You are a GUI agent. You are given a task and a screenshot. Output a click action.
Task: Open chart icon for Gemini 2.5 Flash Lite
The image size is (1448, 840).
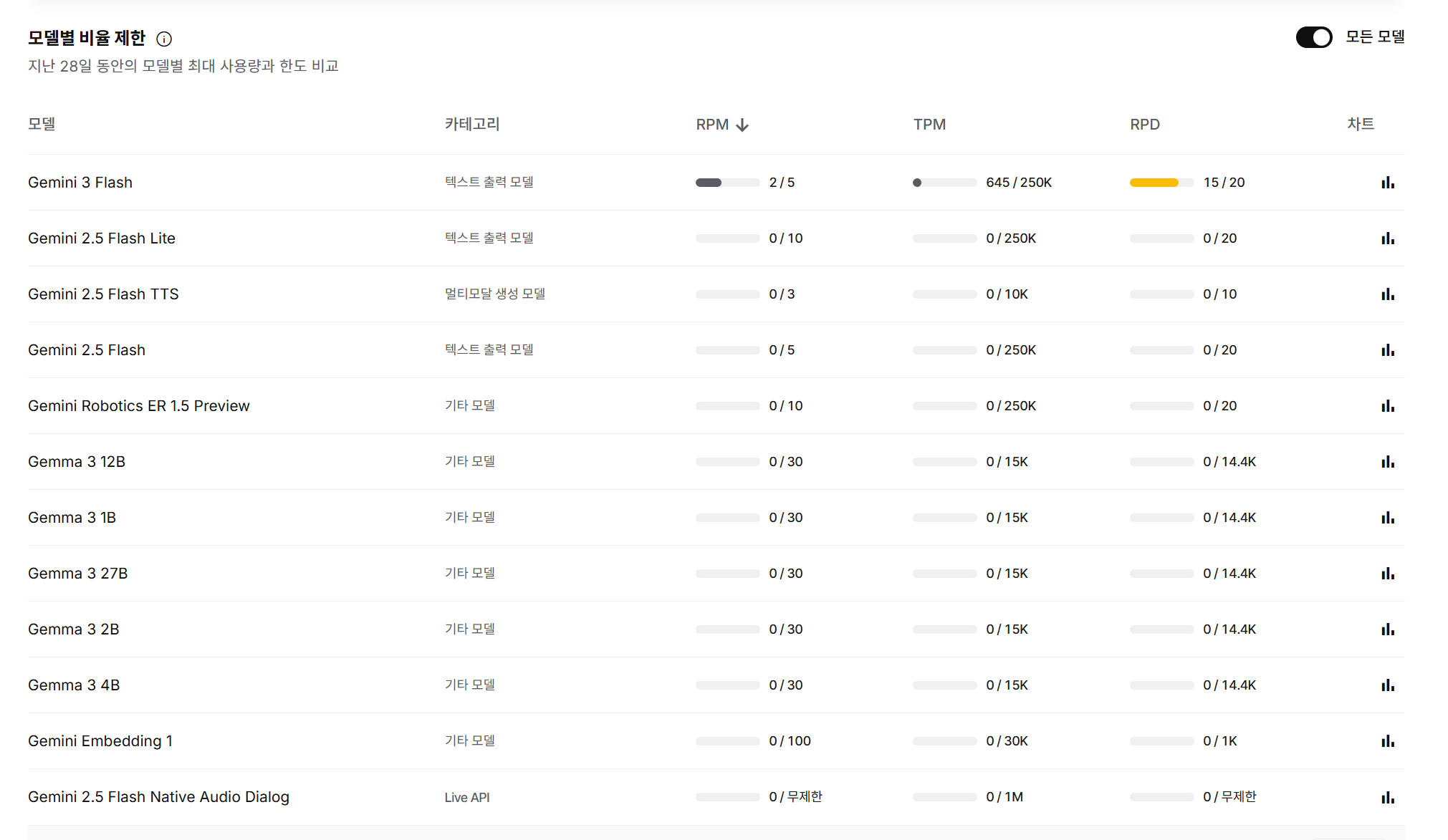coord(1388,238)
